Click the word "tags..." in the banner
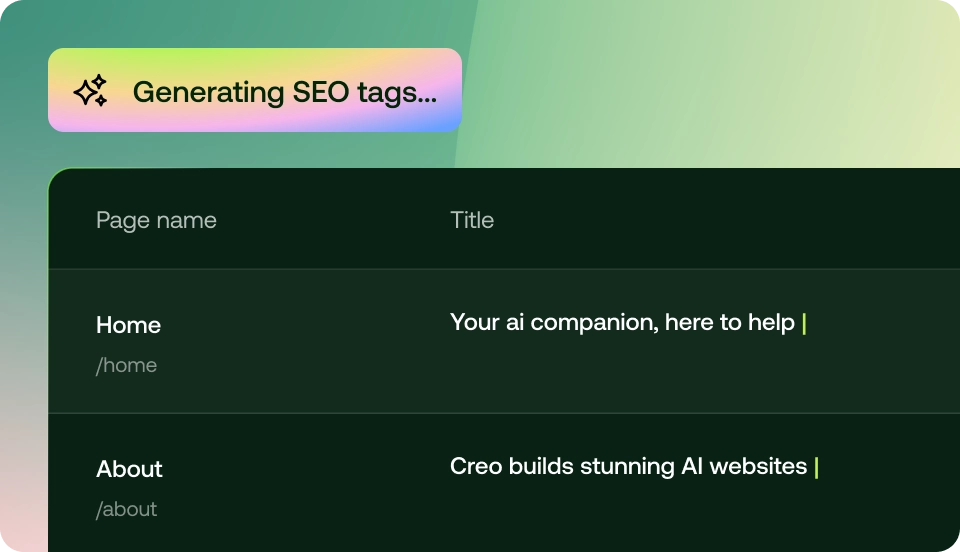 click(397, 92)
